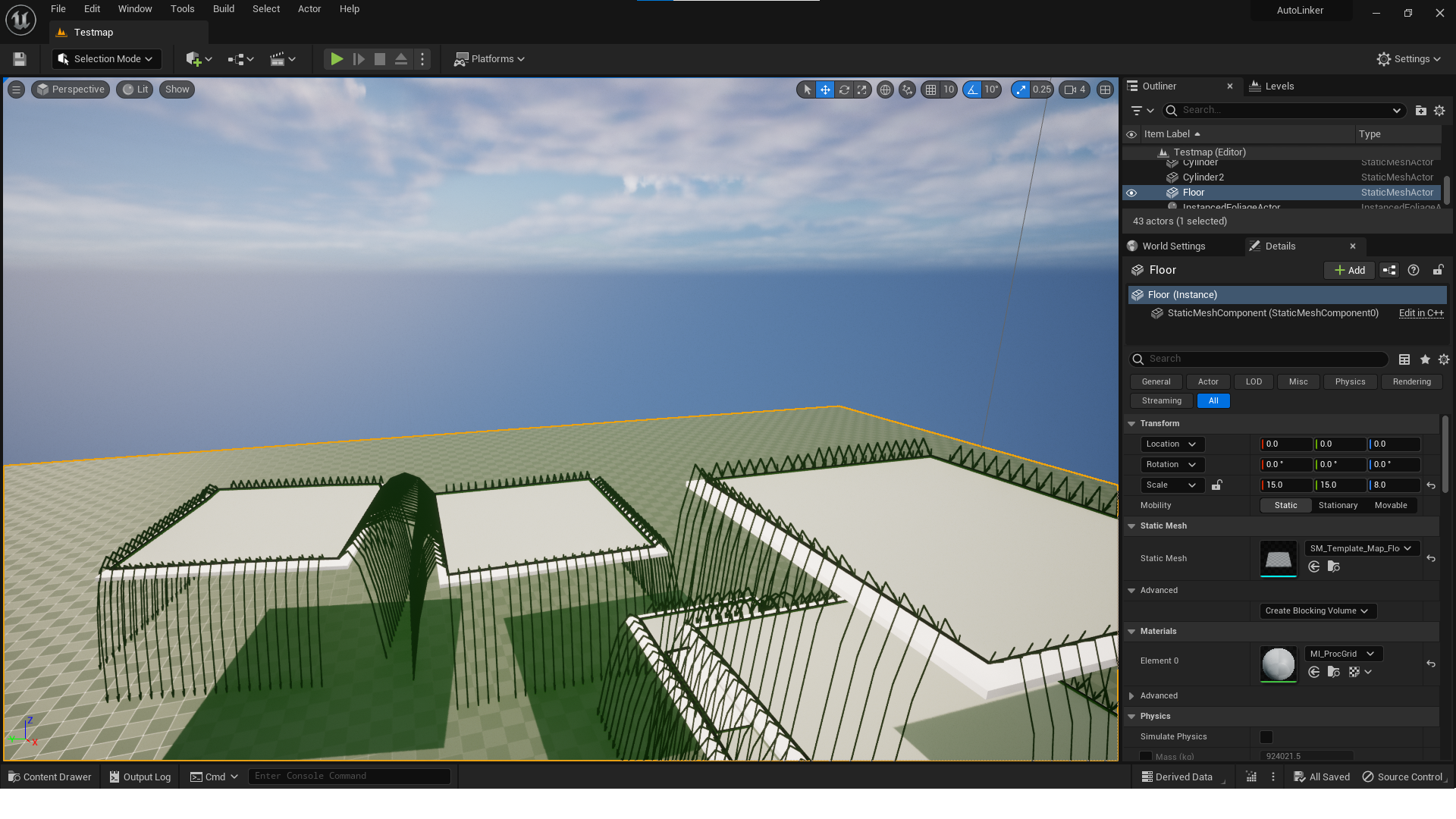Expand the Advanced section under Materials
Screen dimensions: 1456x819
click(1131, 696)
